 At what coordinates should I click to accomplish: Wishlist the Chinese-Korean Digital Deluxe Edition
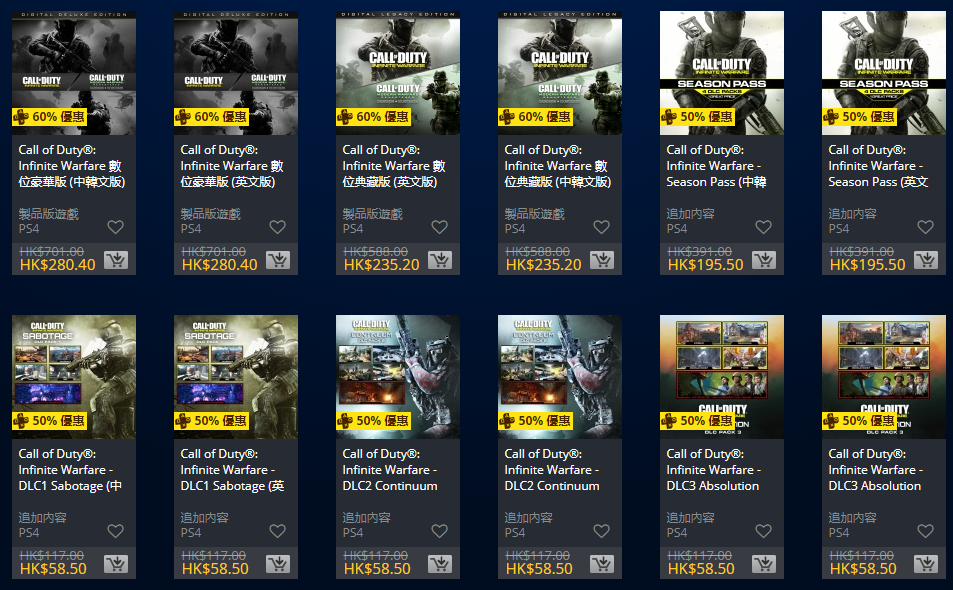(x=115, y=227)
